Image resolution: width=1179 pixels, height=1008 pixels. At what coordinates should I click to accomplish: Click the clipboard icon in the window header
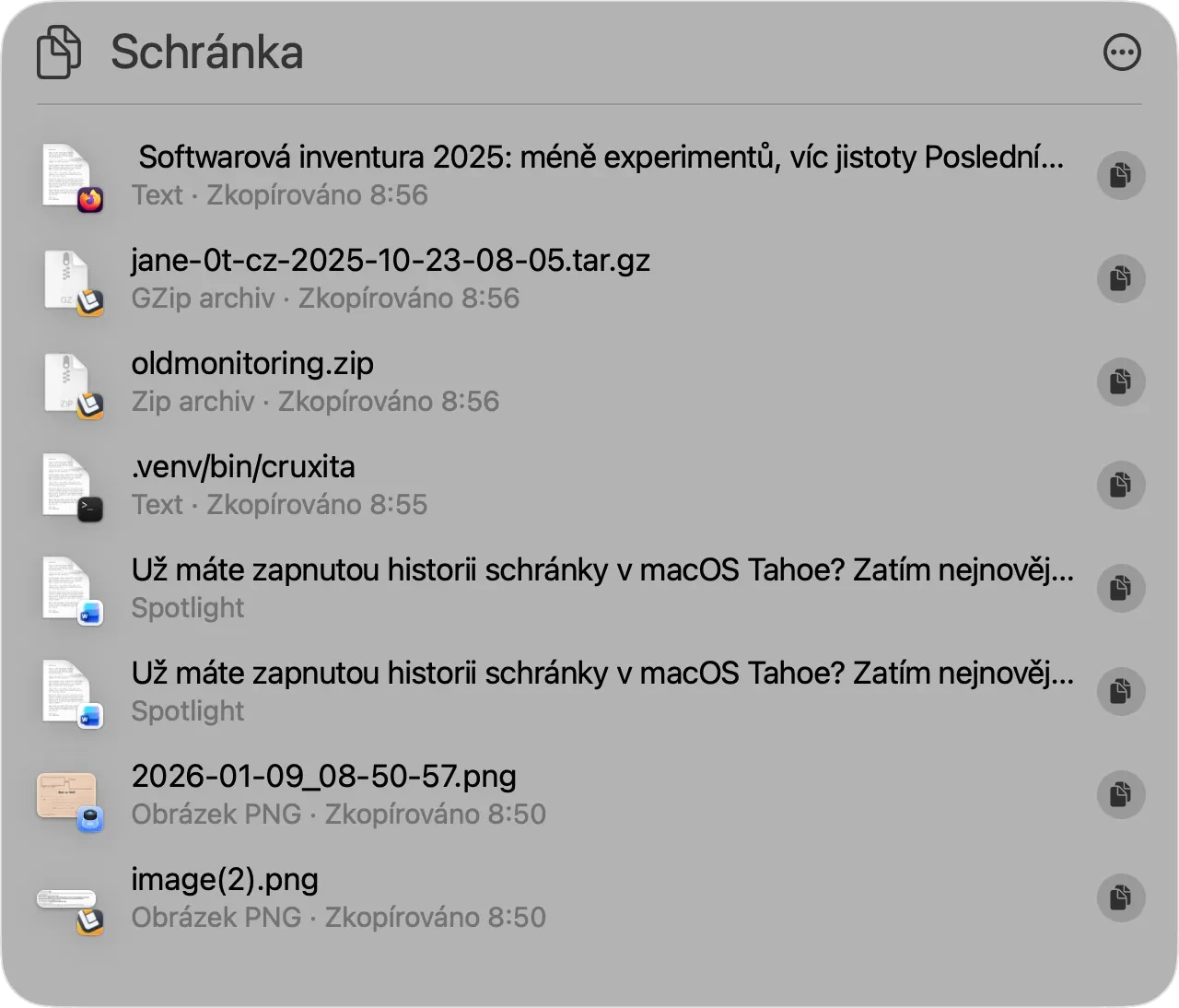(x=59, y=52)
